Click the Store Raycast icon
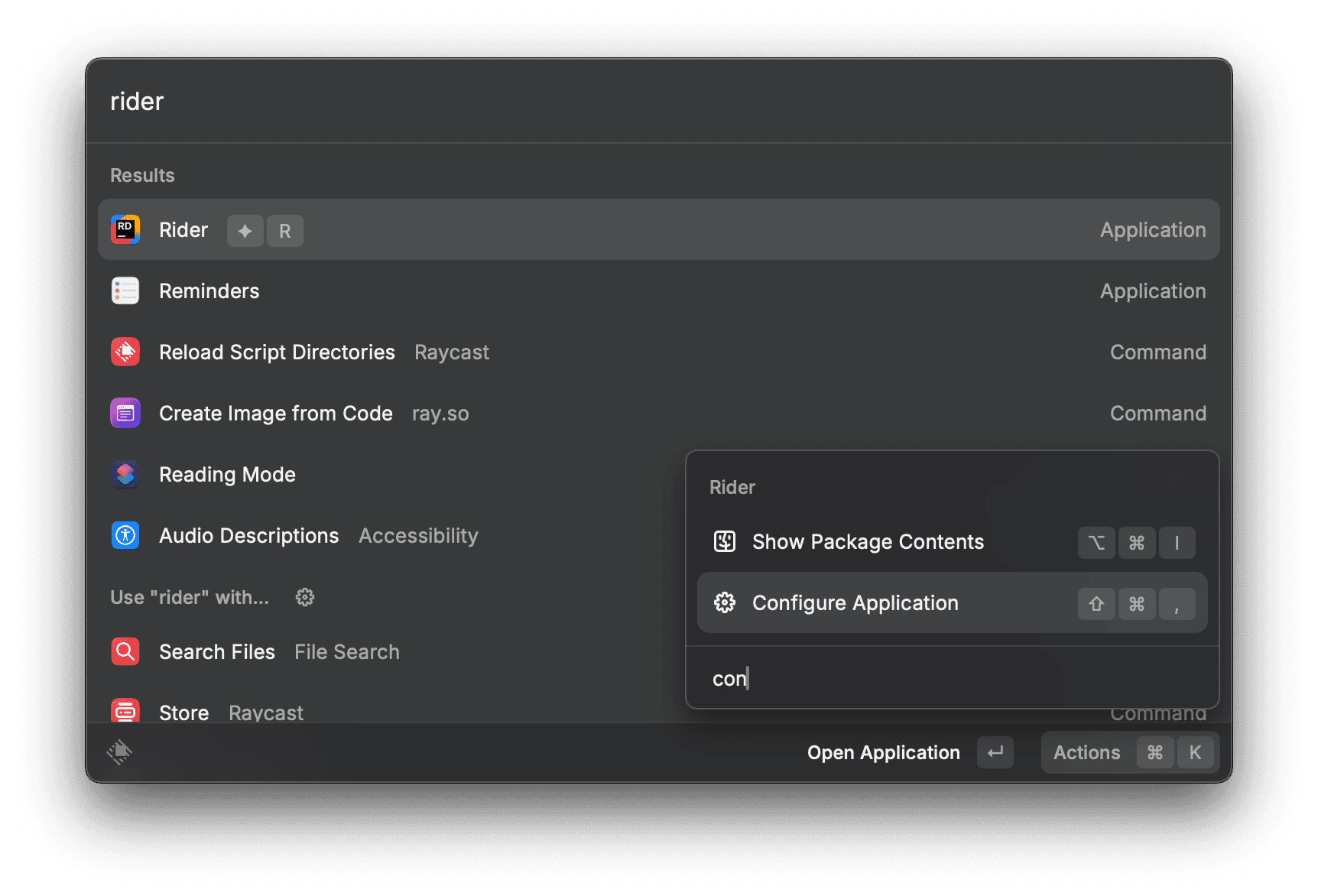The image size is (1318, 896). click(x=125, y=711)
